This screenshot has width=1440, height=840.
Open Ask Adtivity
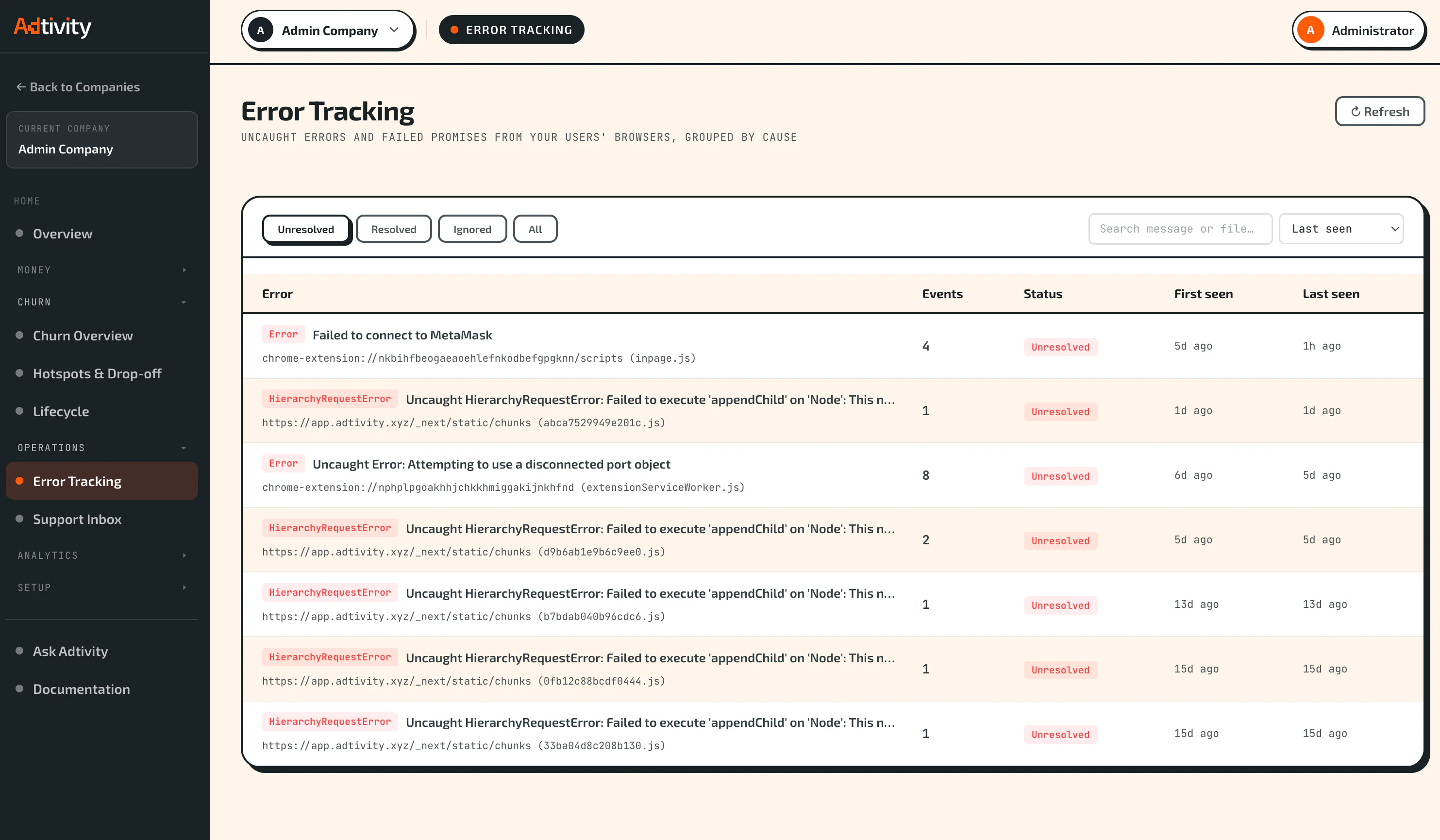coord(102,651)
